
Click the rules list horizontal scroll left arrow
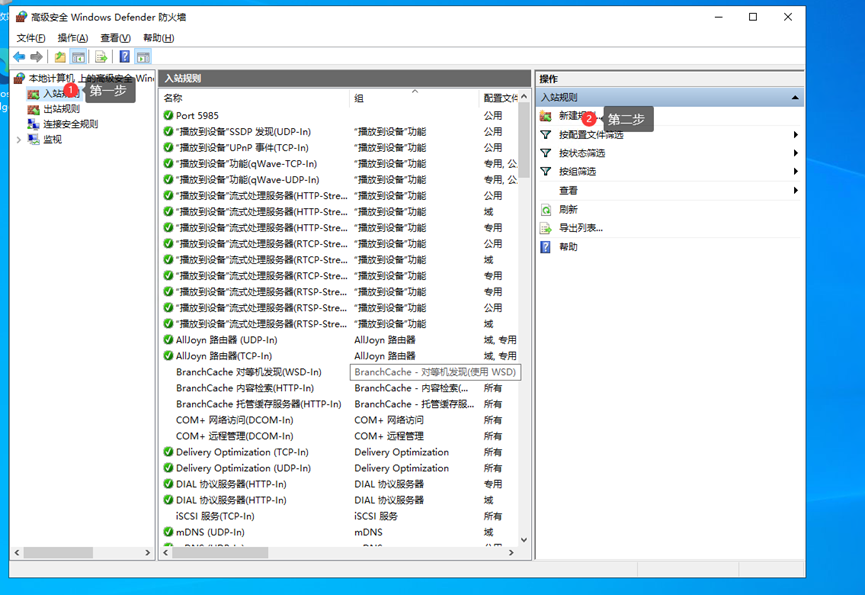(166, 553)
